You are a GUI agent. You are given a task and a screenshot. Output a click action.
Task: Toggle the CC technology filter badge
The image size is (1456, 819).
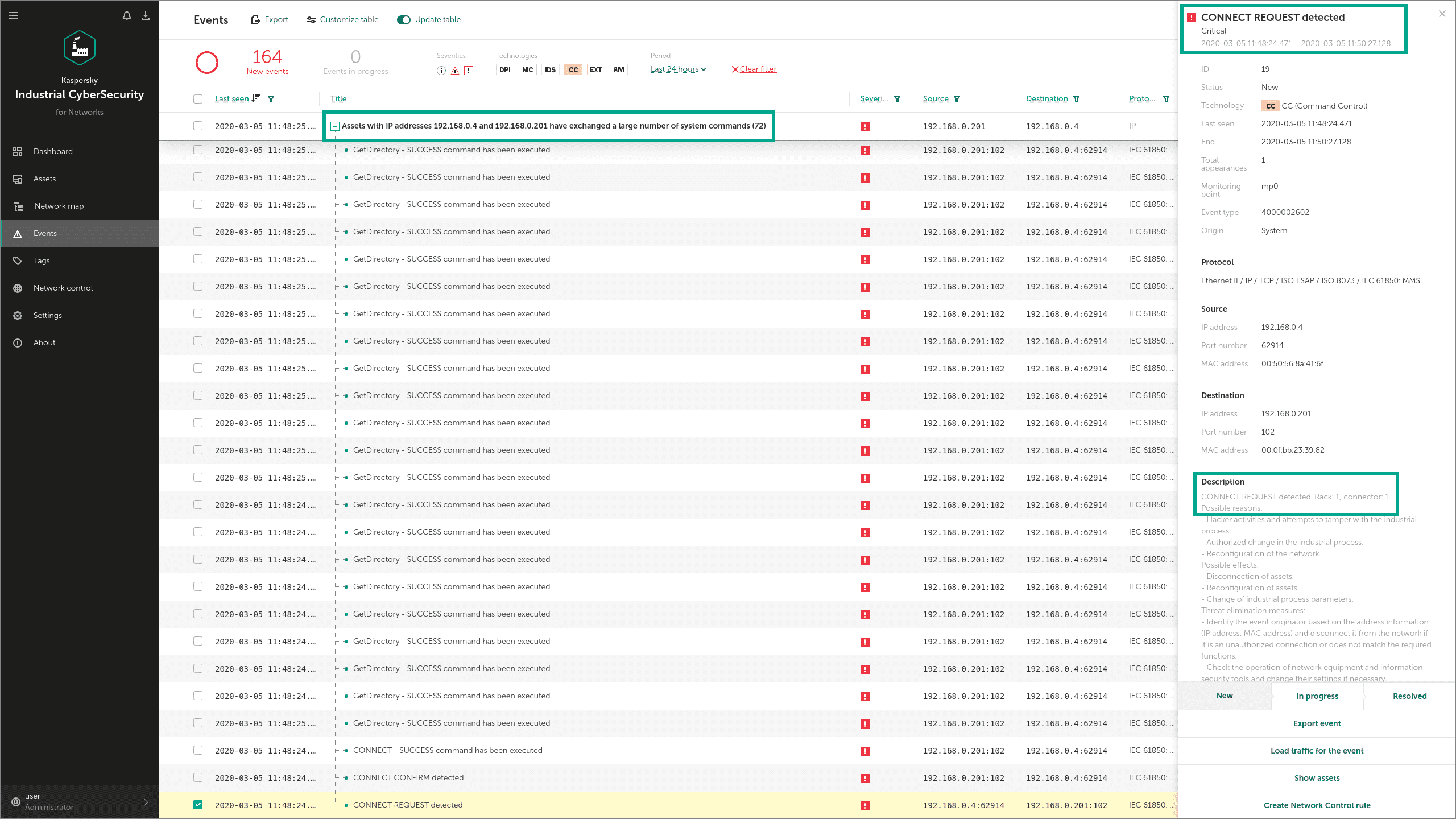pos(573,70)
